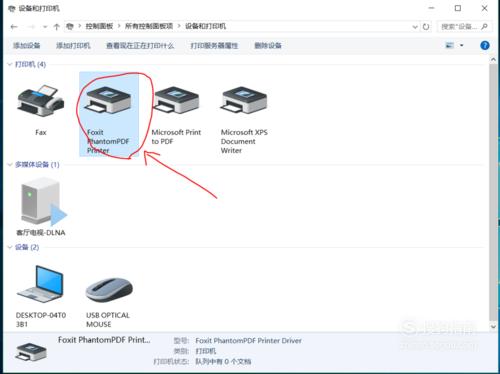
Task: Select the Microsoft Print to PDF icon
Action: coord(176,100)
